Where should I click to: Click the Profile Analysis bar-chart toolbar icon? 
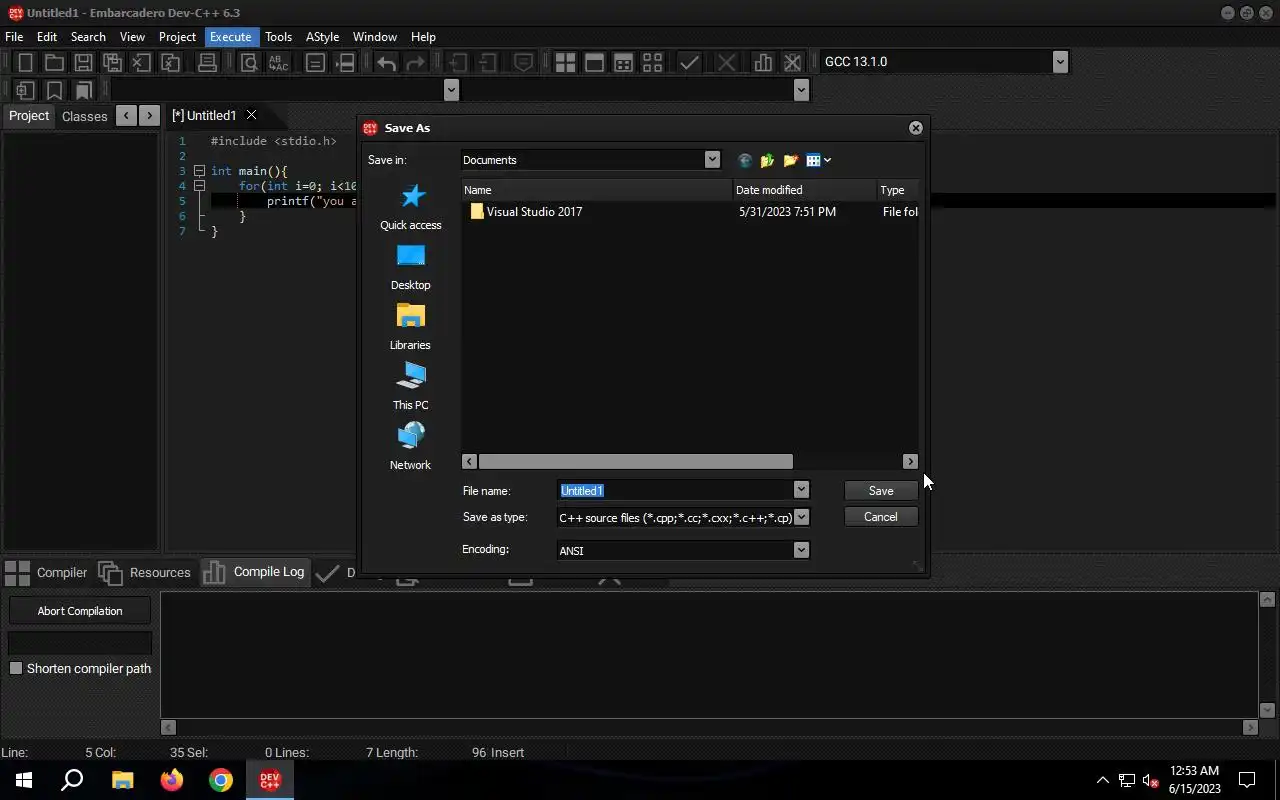click(763, 62)
